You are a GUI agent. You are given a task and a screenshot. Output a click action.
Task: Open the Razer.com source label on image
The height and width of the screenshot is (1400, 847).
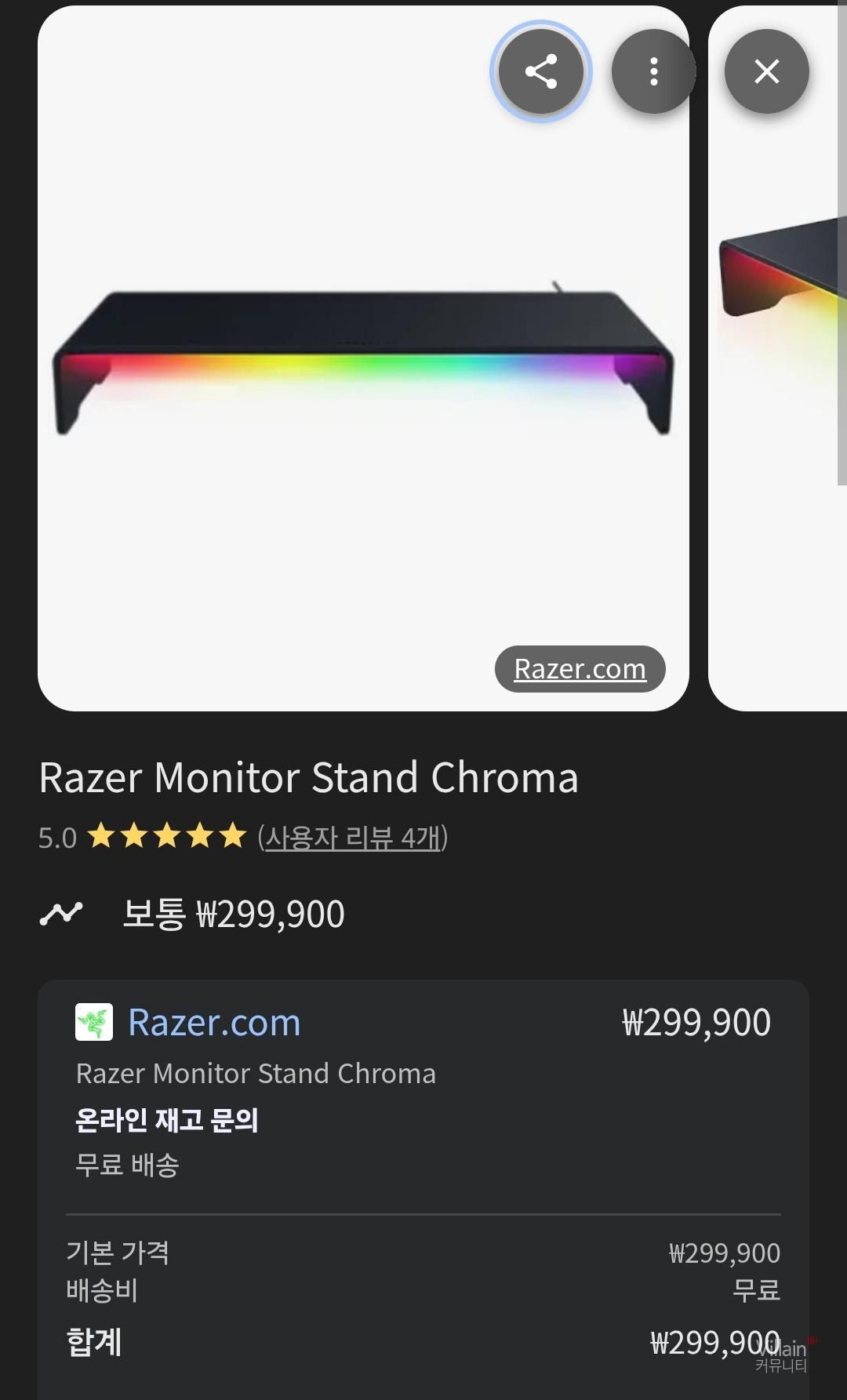pos(580,669)
